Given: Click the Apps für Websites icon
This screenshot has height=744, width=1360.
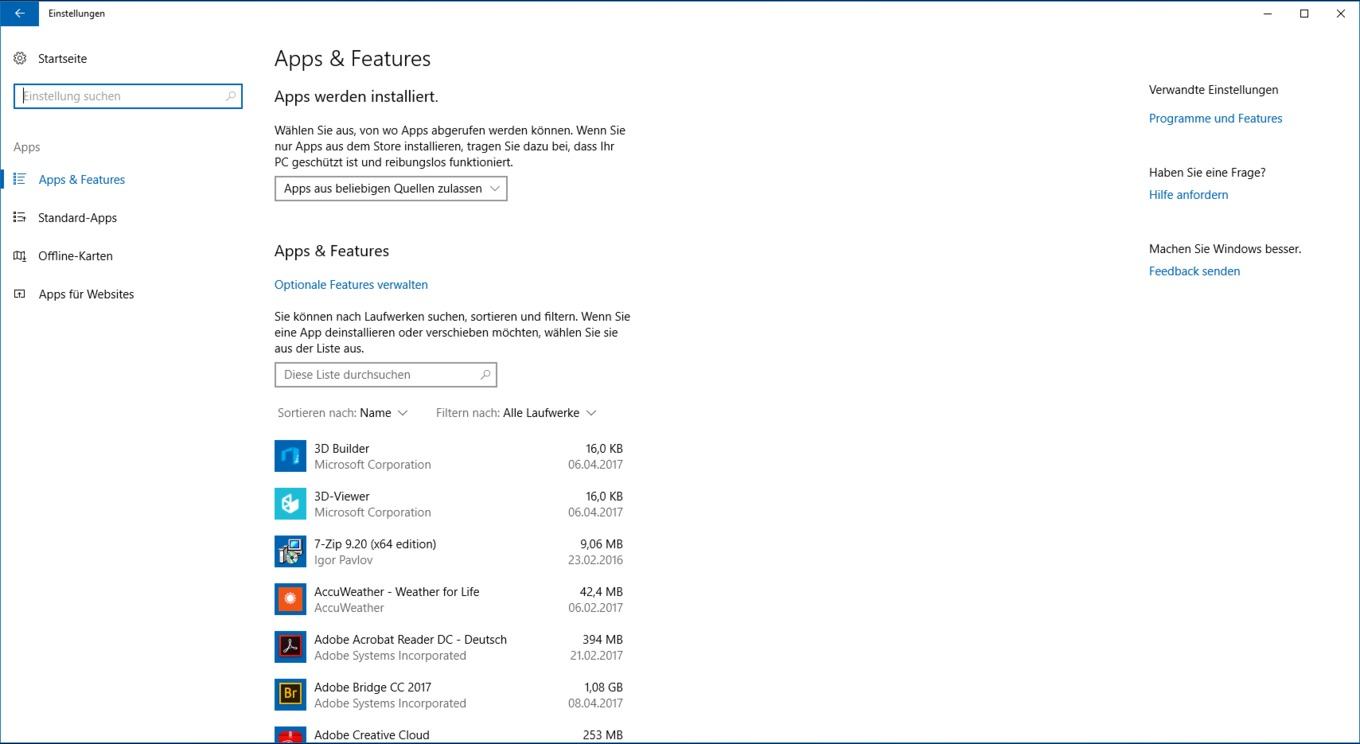Looking at the screenshot, I should click(x=20, y=294).
